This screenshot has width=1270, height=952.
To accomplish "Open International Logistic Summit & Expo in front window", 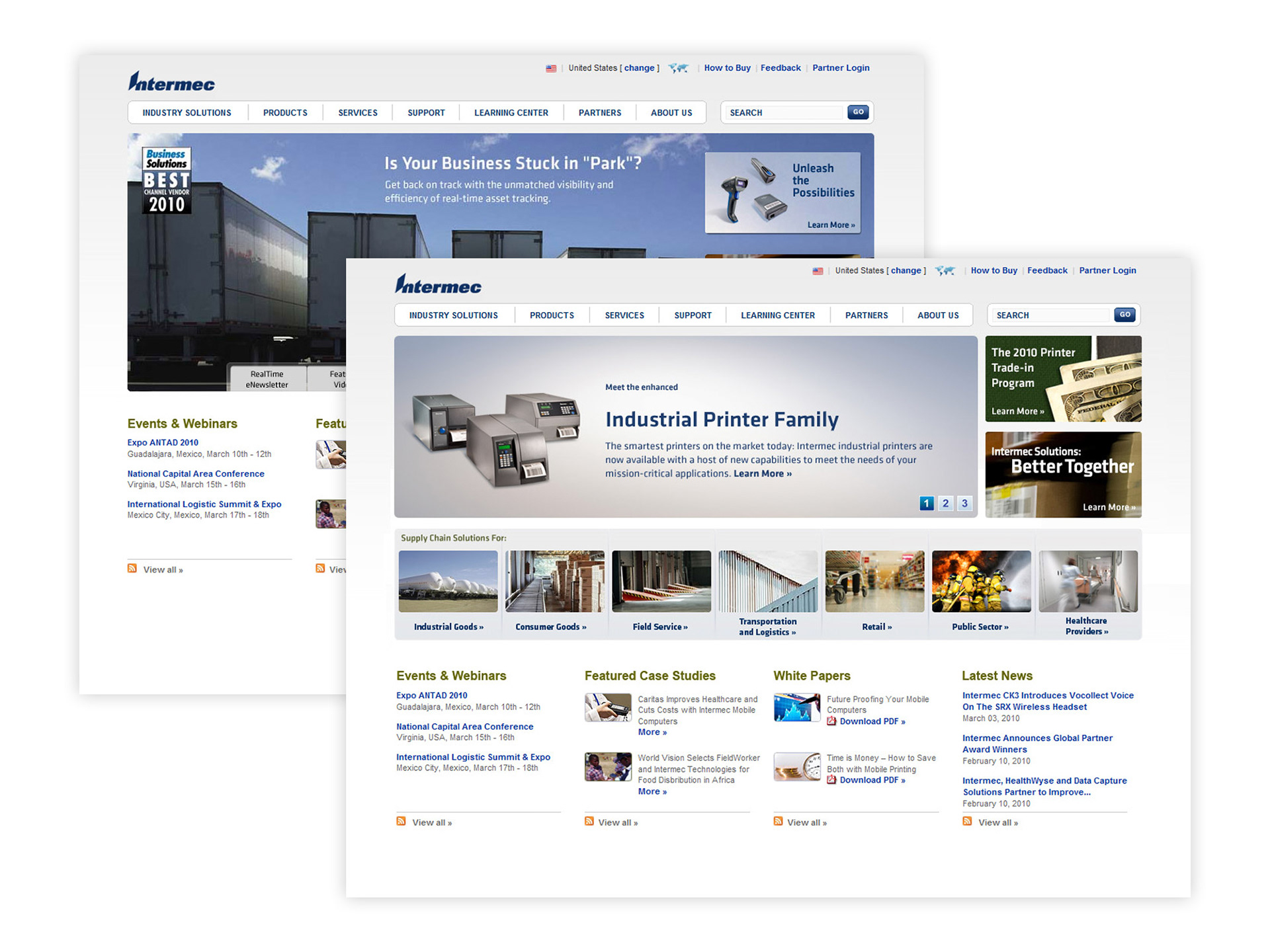I will (473, 757).
